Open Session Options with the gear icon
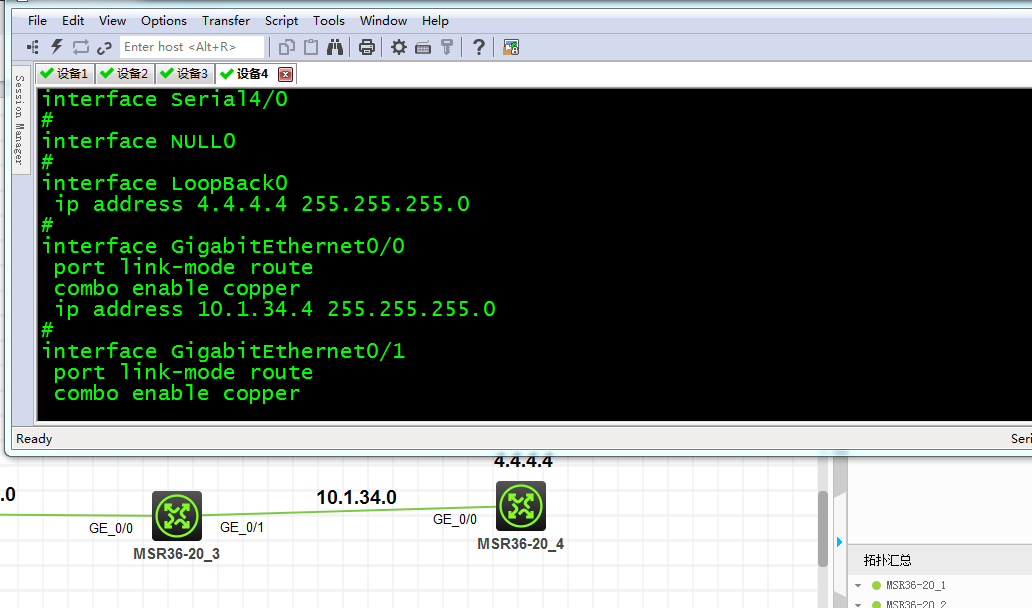1032x608 pixels. [398, 47]
